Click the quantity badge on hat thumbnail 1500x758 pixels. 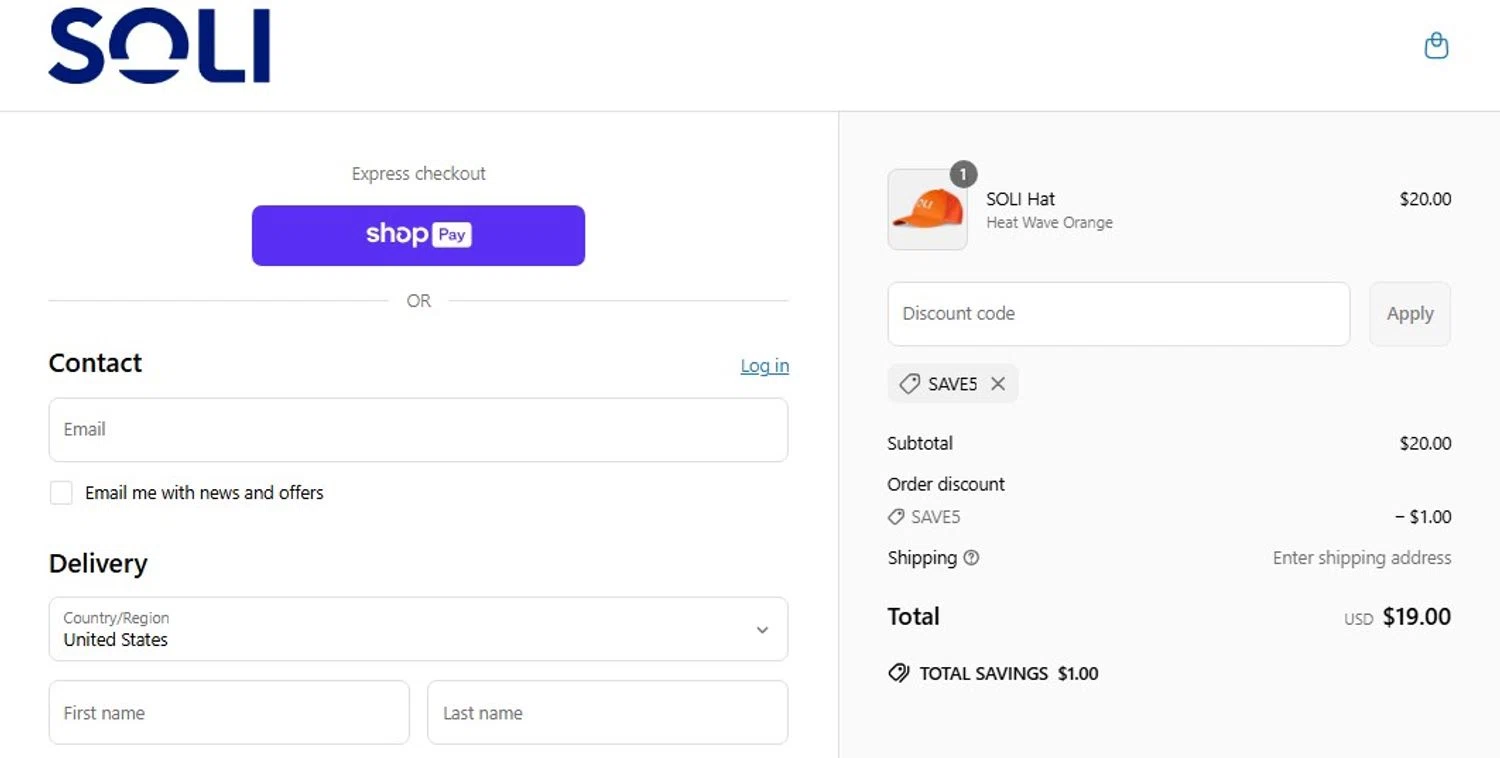point(963,174)
